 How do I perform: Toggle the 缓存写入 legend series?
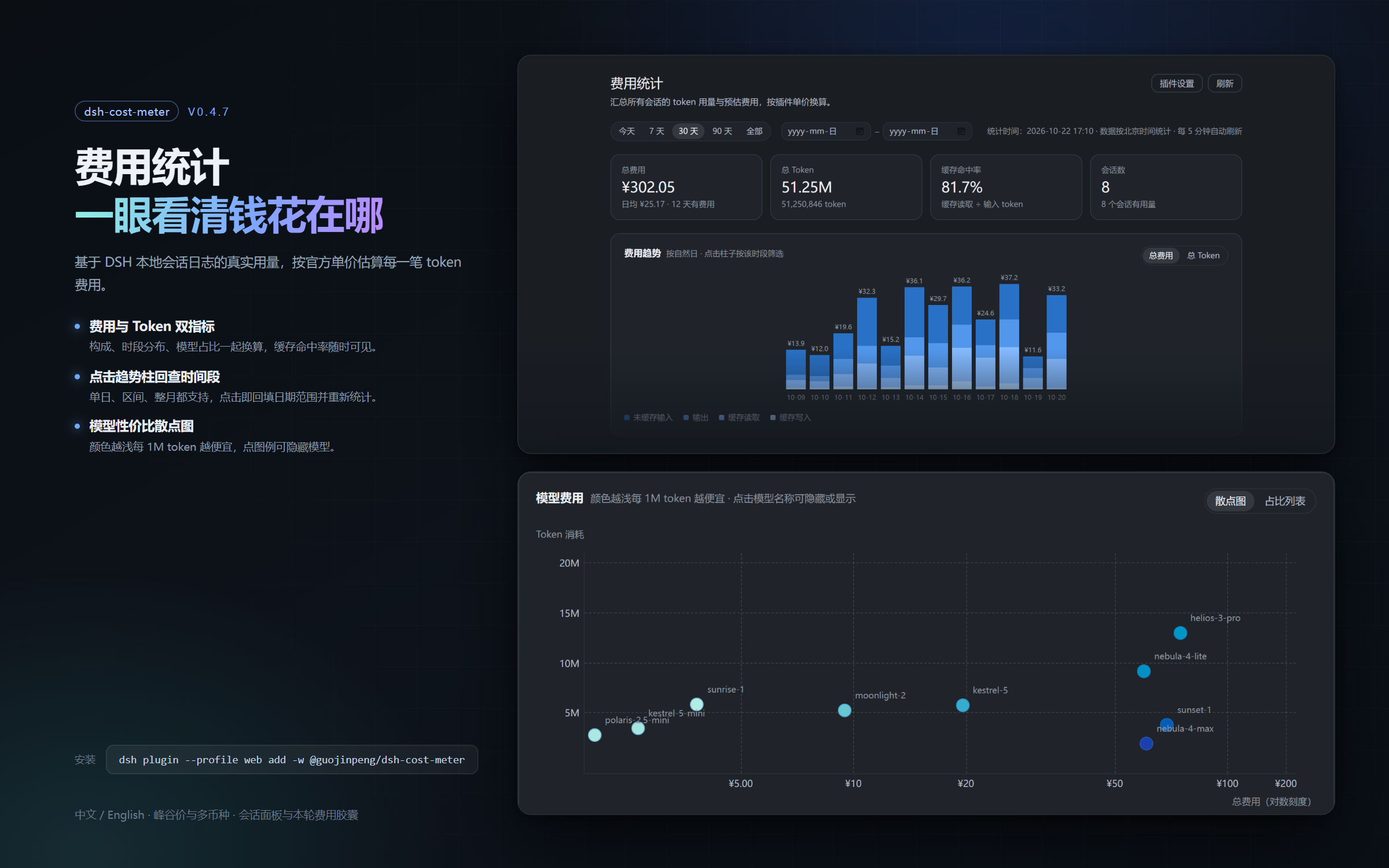(x=791, y=418)
